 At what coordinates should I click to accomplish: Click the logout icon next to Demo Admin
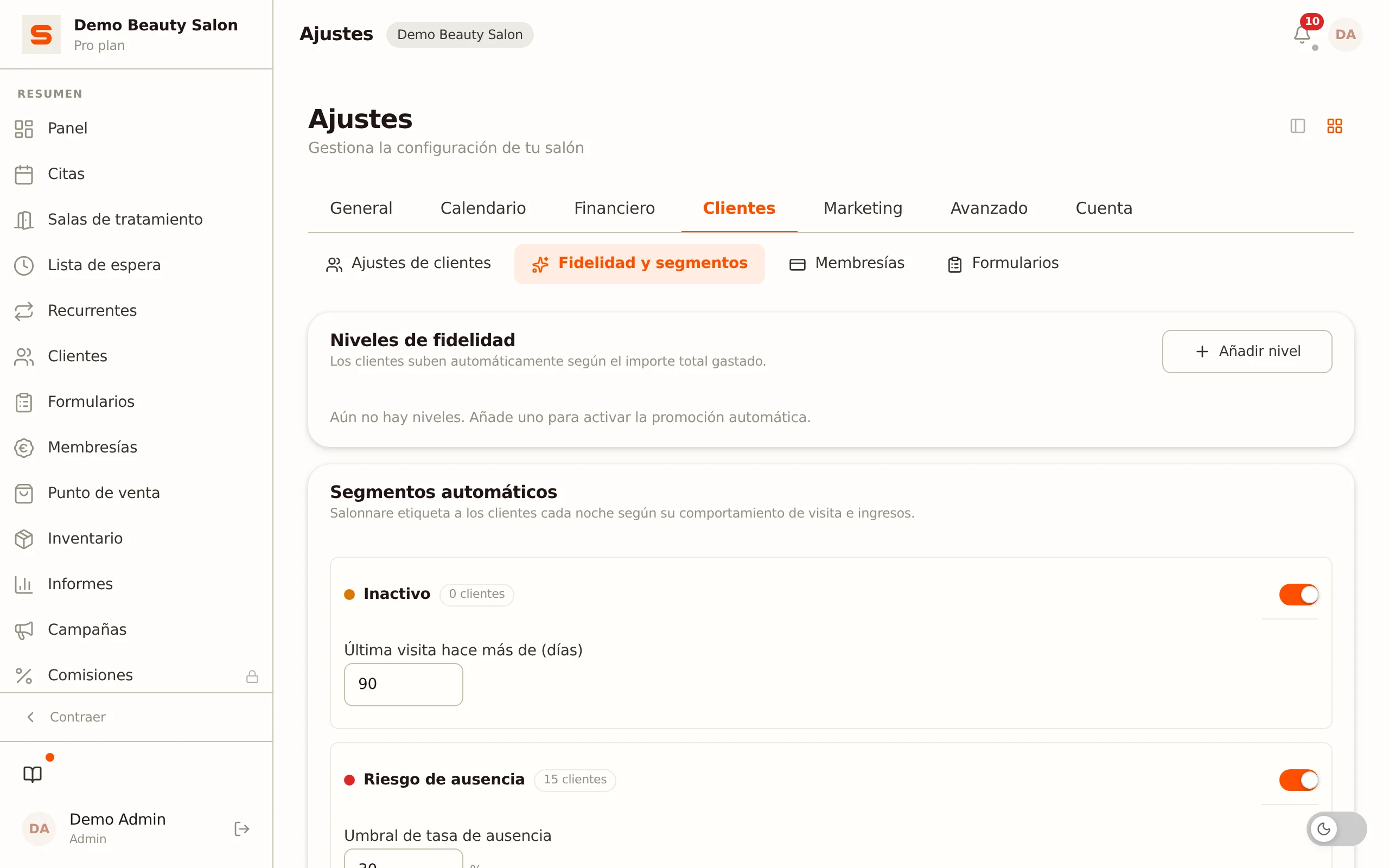click(241, 828)
